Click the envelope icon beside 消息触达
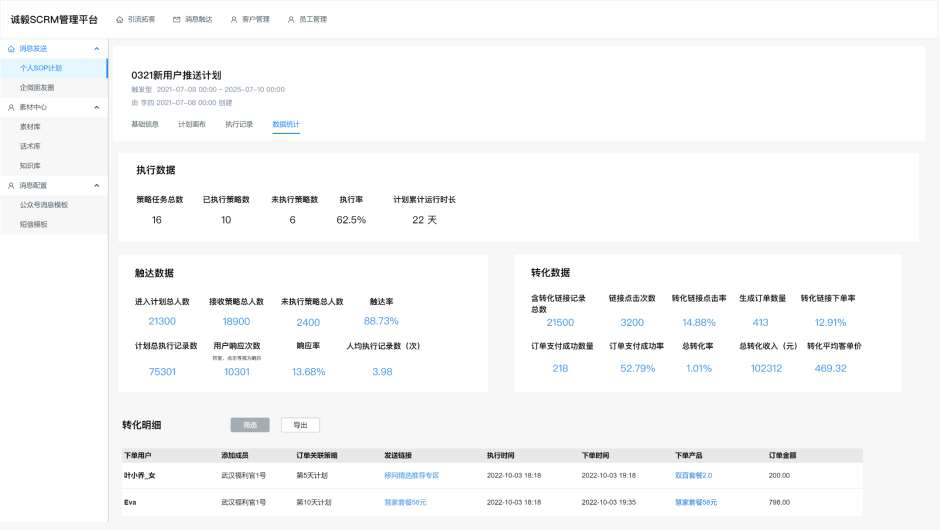 point(177,19)
